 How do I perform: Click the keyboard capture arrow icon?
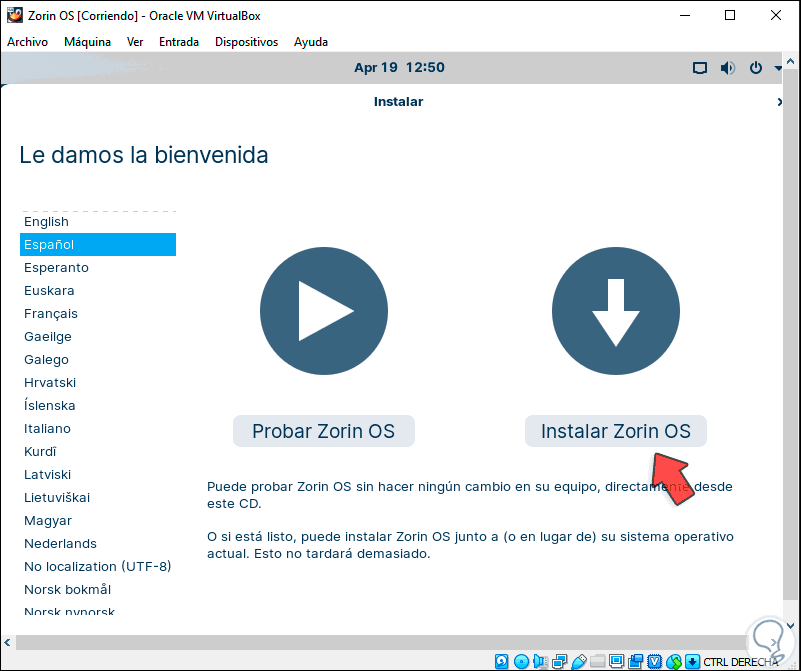coord(692,661)
